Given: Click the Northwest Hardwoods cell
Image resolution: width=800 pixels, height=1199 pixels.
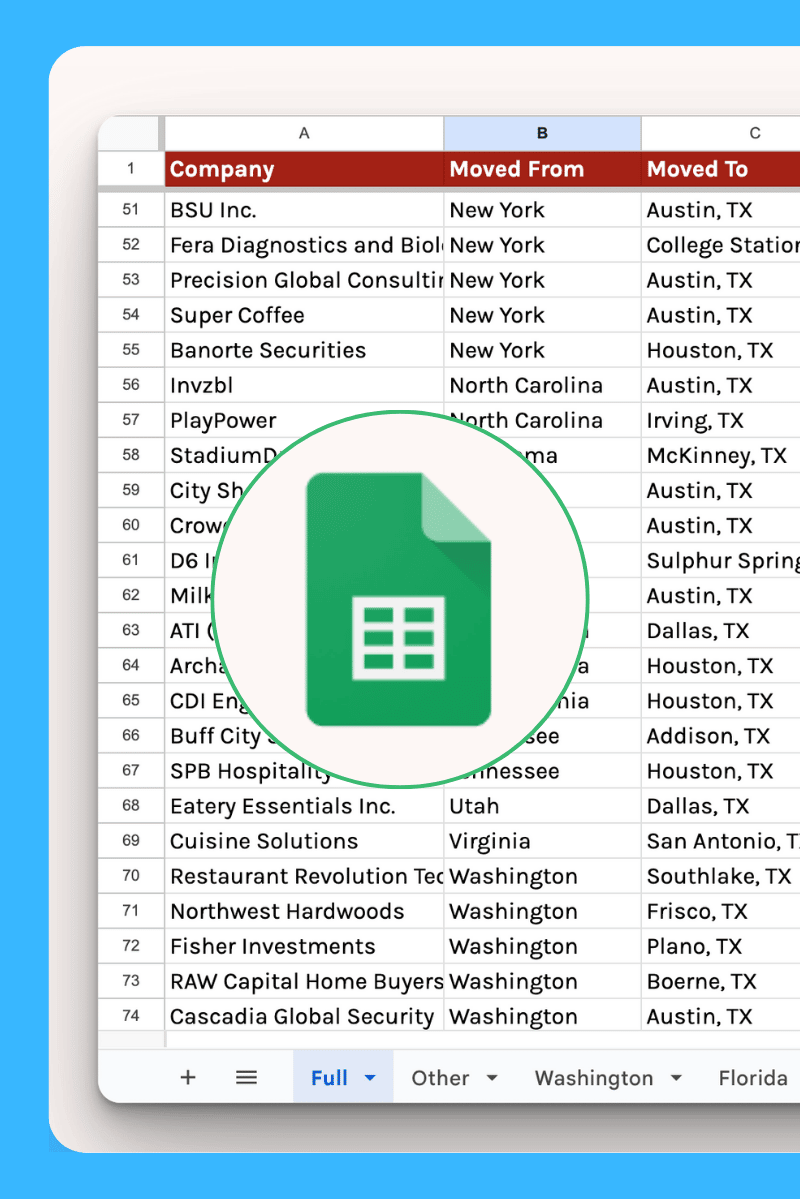Looking at the screenshot, I should pyautogui.click(x=304, y=911).
